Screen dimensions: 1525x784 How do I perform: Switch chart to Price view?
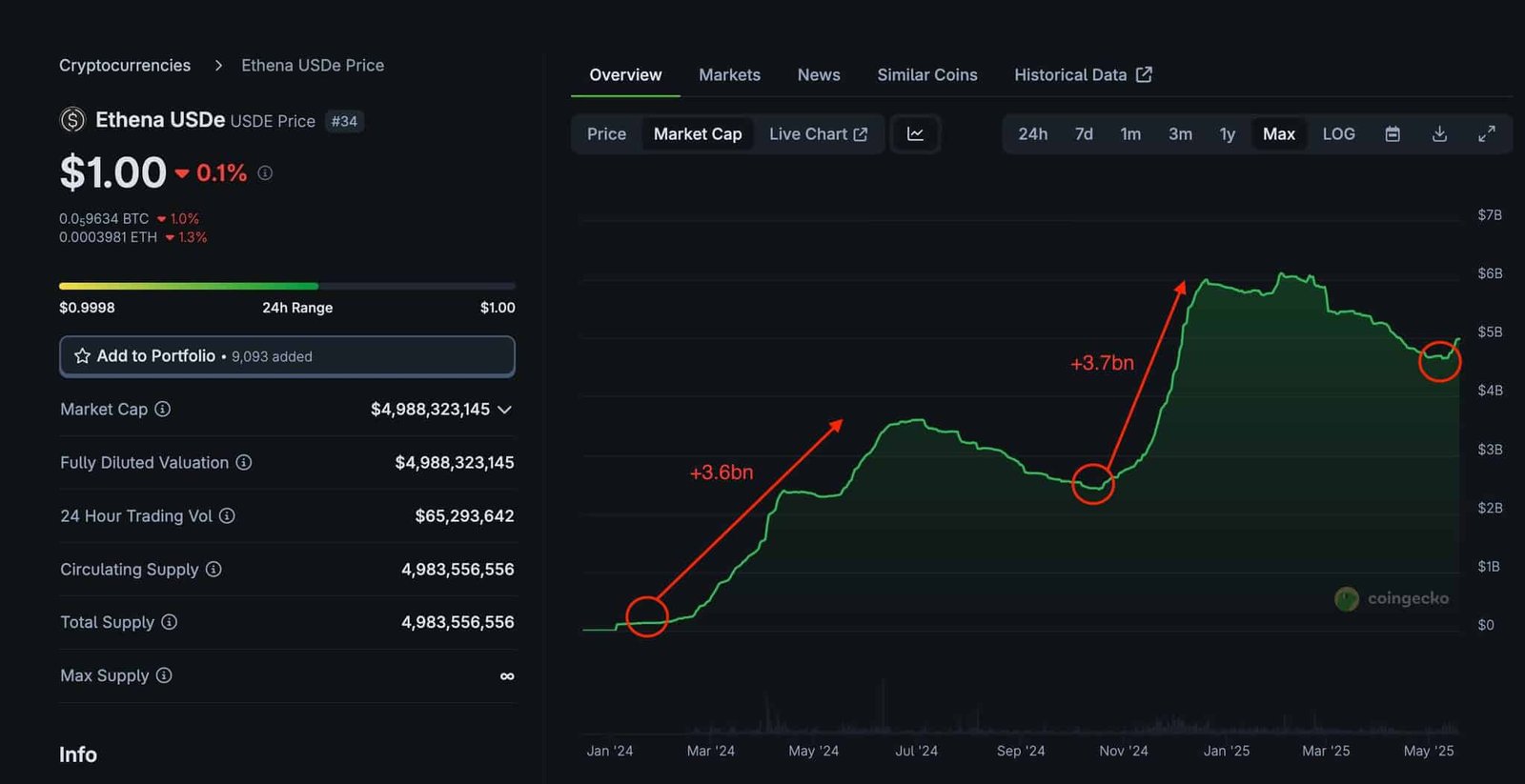[x=606, y=134]
